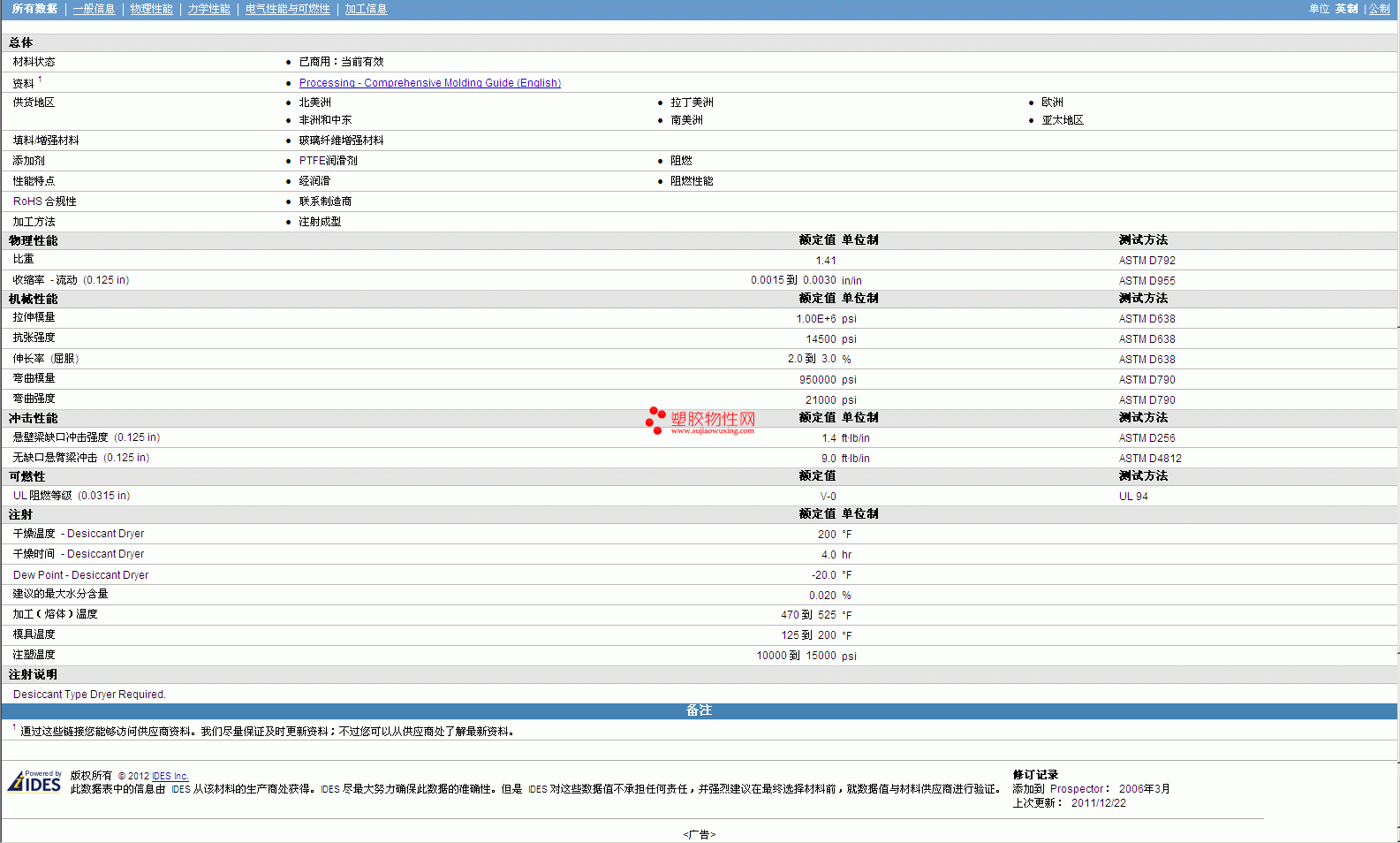Click the 弯曲模量 value 950000
1400x843 pixels.
tap(818, 380)
